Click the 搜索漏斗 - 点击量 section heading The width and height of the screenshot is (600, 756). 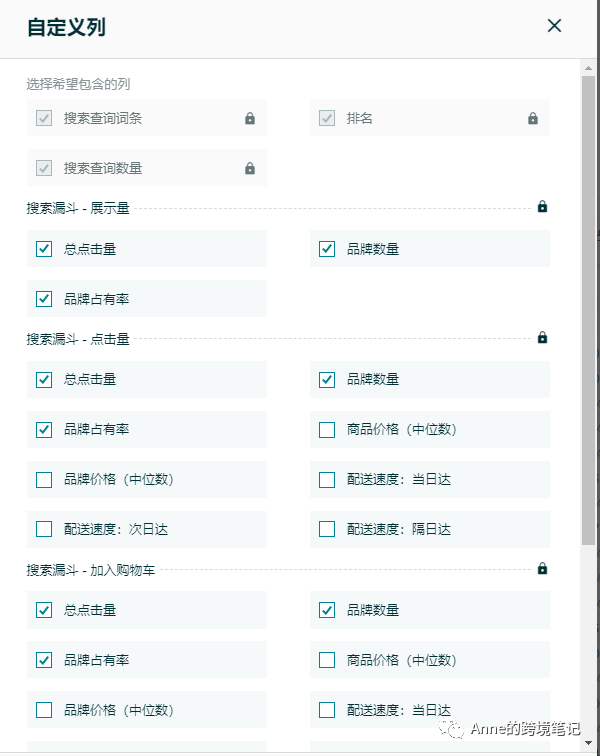coord(78,339)
